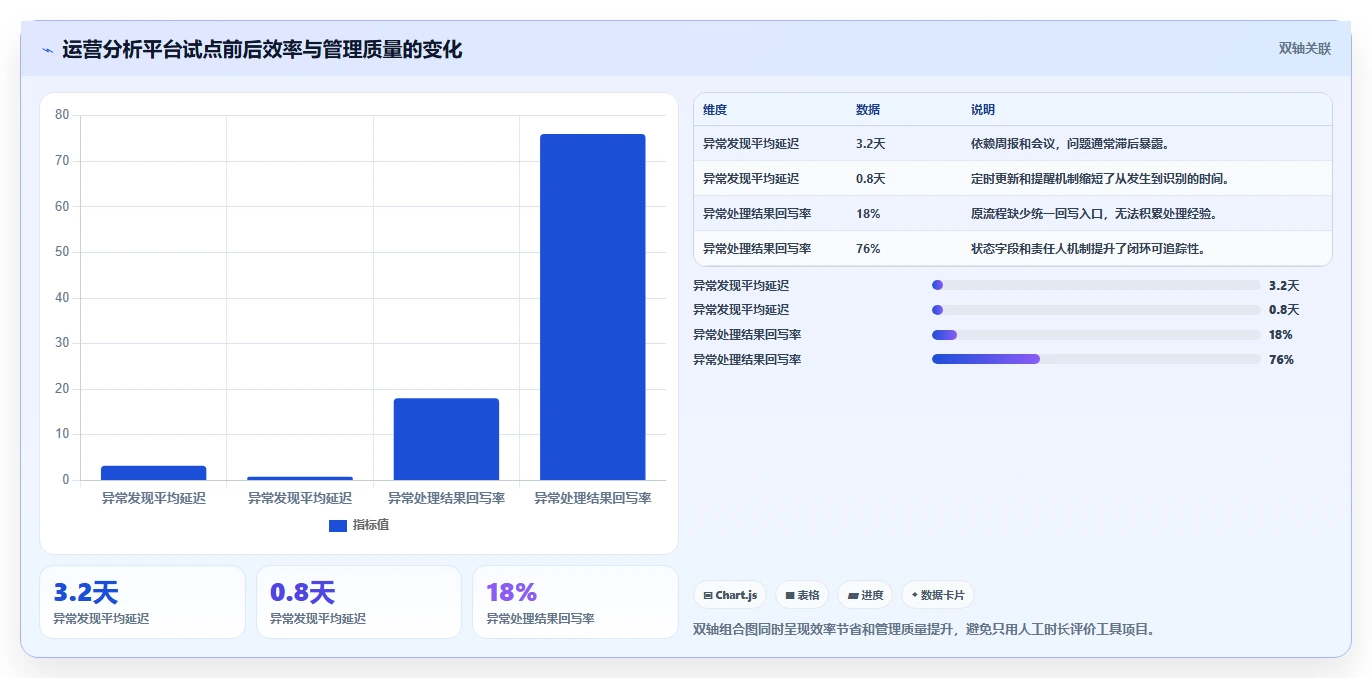This screenshot has width=1372, height=678.
Task: Click the description 定时更新和提醒机制缩短了从发生到识别的时间。
Action: [x=1100, y=179]
